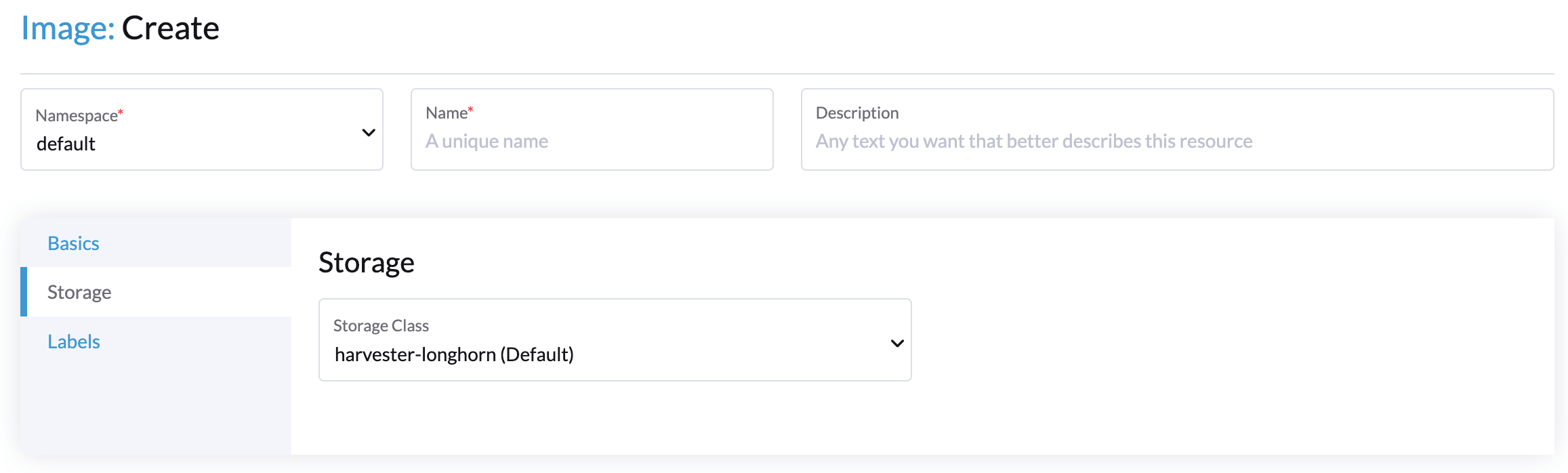Click the "A unique name" placeholder

coord(487,141)
